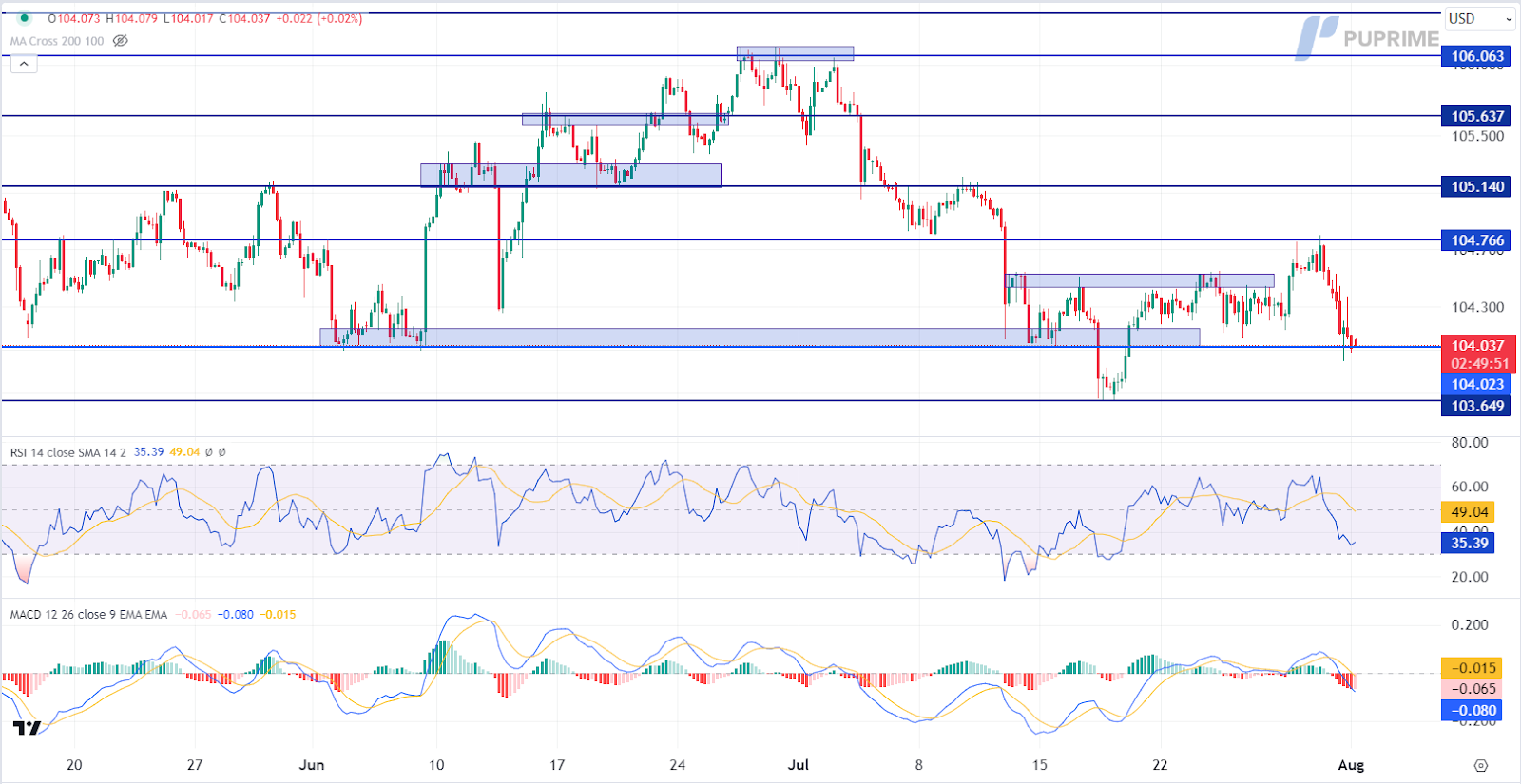Select the MACD 12 26 close legend

(88, 615)
